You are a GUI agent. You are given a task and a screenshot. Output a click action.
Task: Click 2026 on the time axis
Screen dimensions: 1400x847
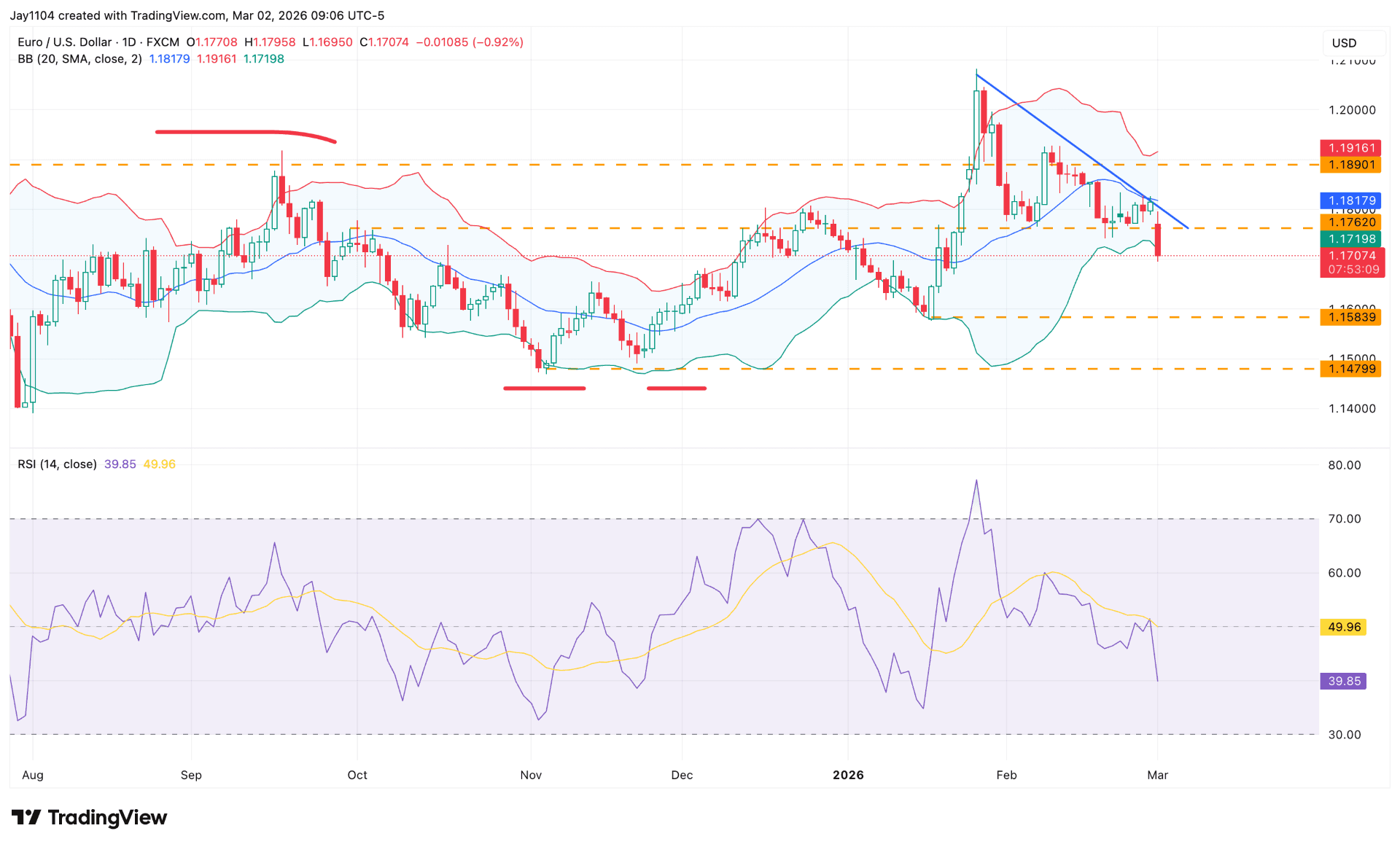(848, 776)
